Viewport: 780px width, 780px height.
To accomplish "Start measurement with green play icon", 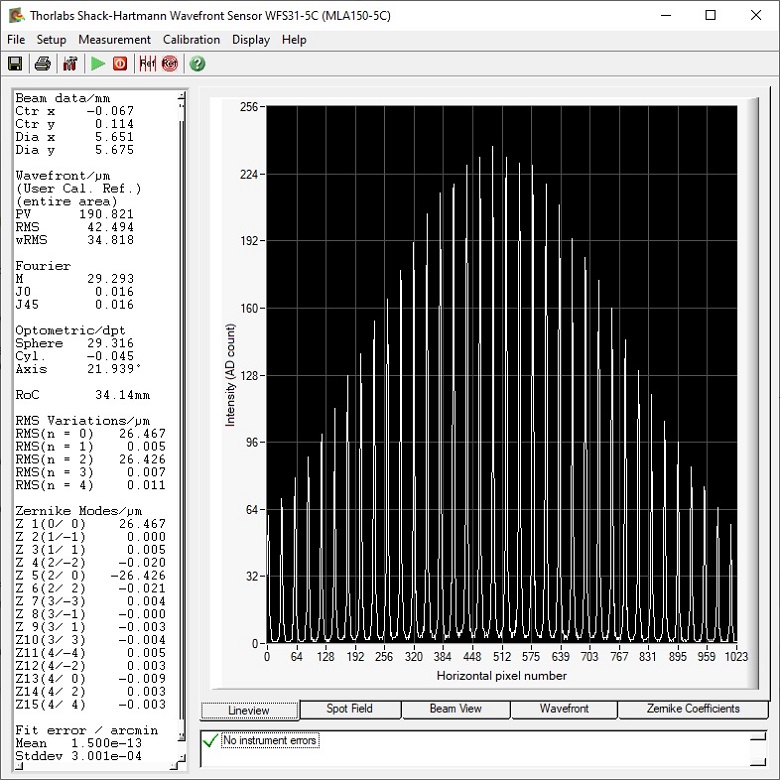I will coord(97,64).
